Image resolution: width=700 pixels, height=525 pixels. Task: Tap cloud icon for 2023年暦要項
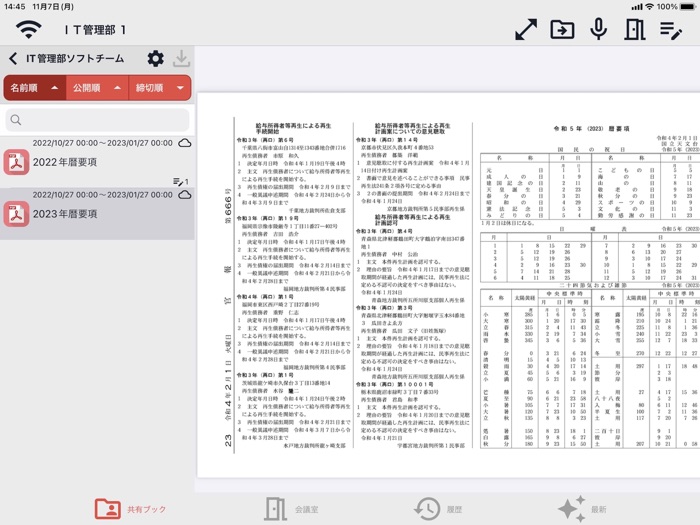click(x=185, y=195)
